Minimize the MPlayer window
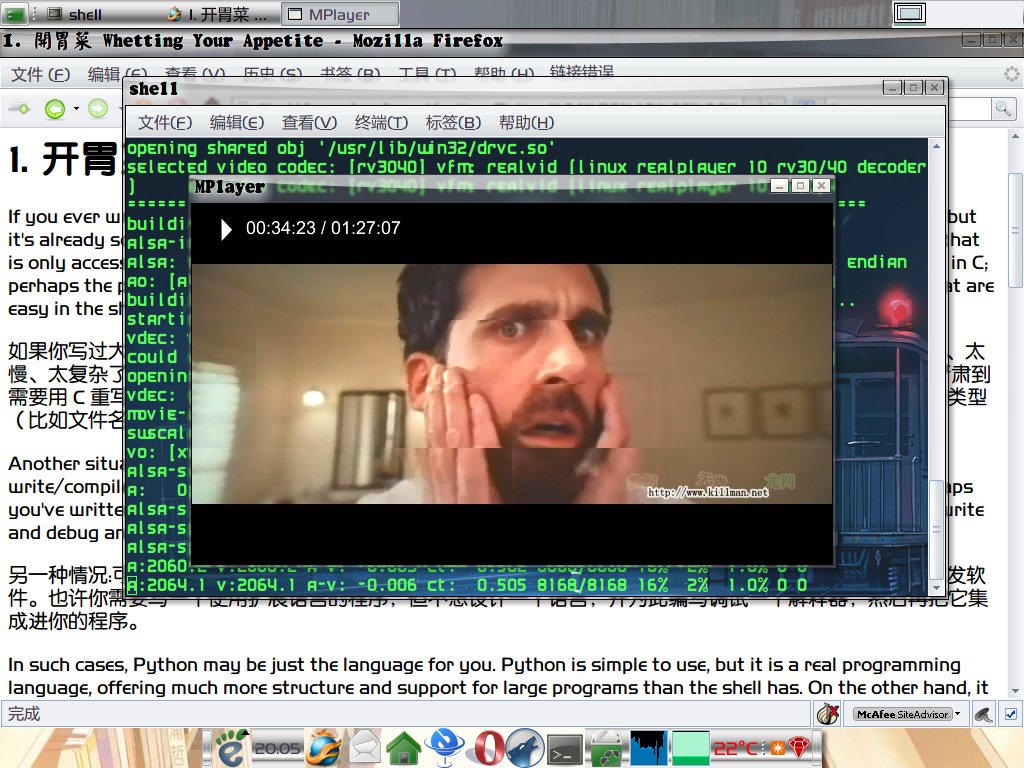Viewport: 1024px width, 768px height. click(779, 185)
